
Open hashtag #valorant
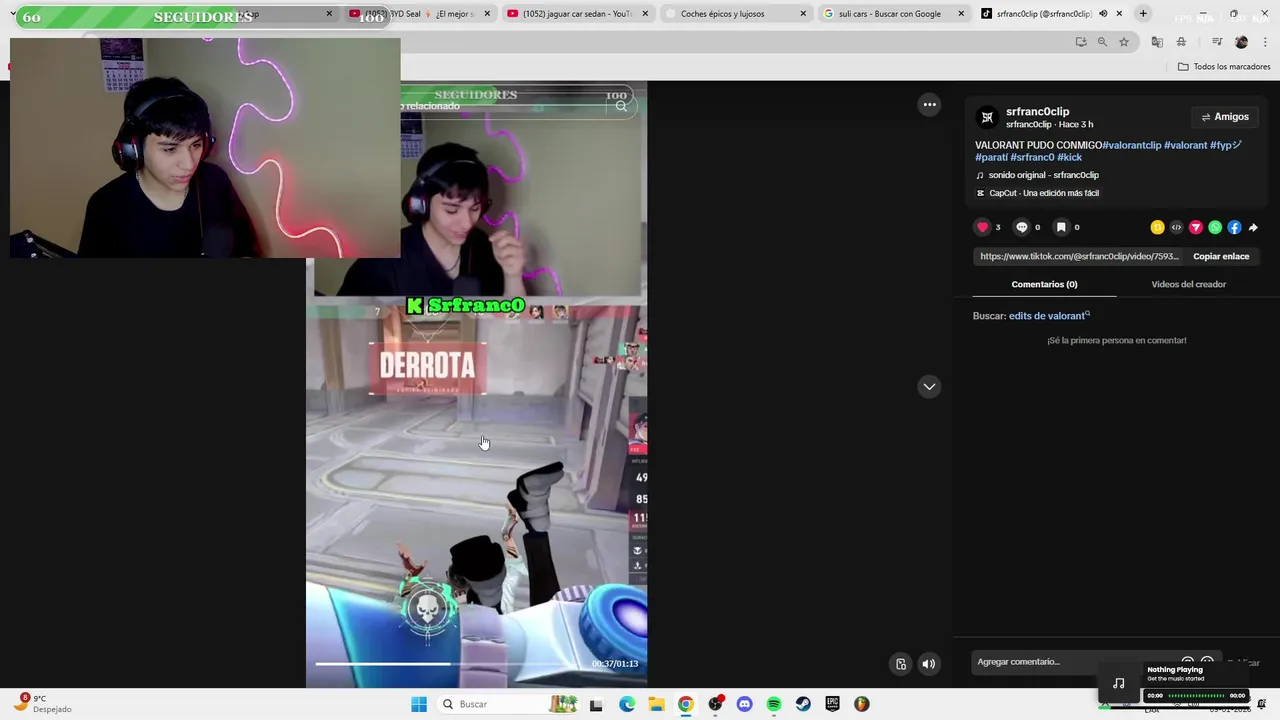pyautogui.click(x=1185, y=145)
